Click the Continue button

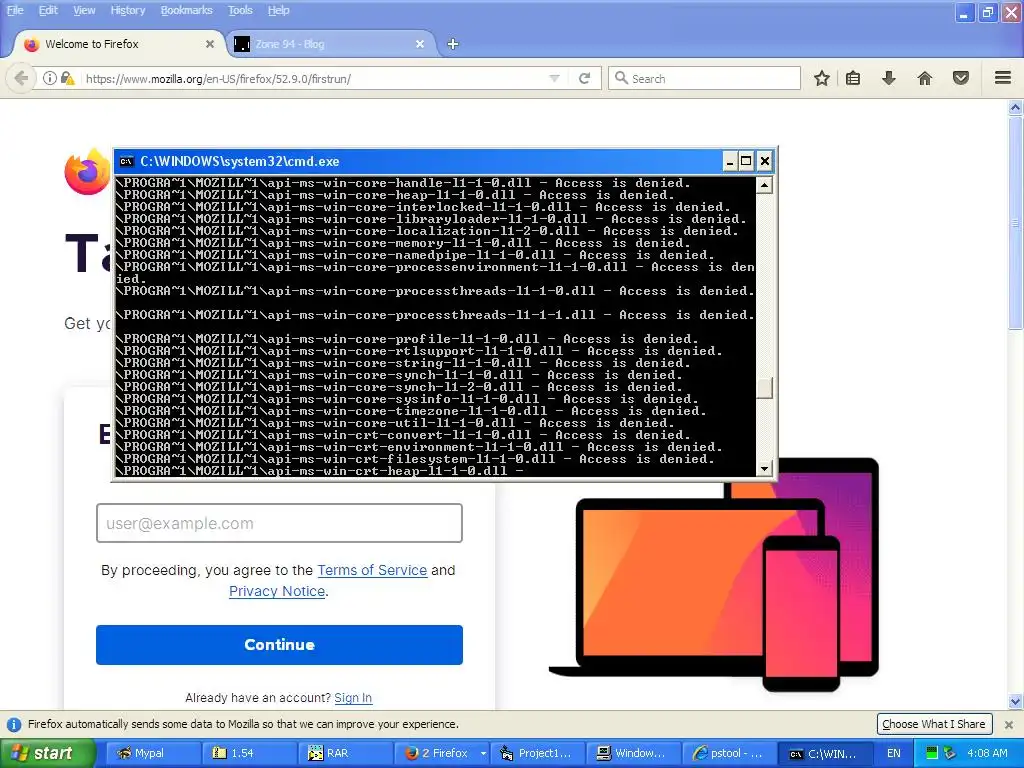[280, 645]
